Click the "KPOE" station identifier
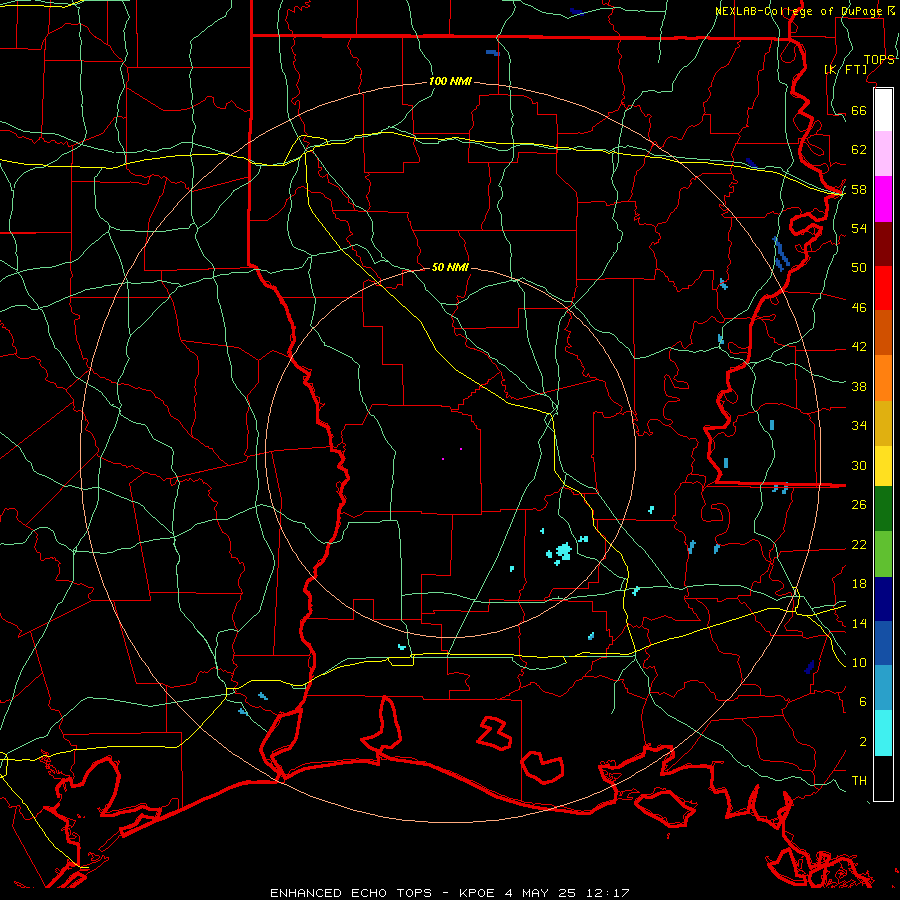Viewport: 900px width, 900px height. tap(477, 893)
